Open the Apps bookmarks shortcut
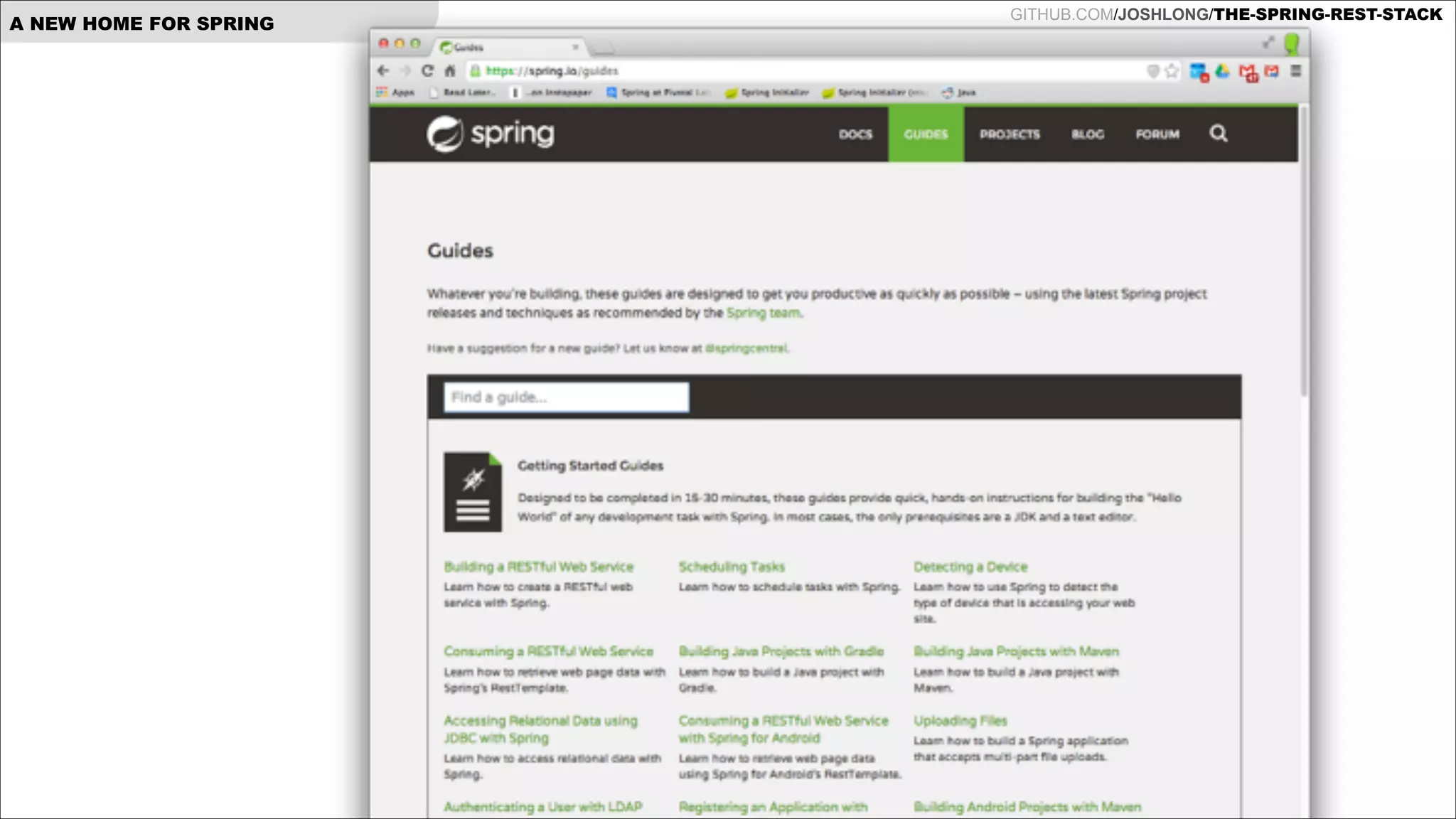Image resolution: width=1456 pixels, height=819 pixels. pos(395,92)
